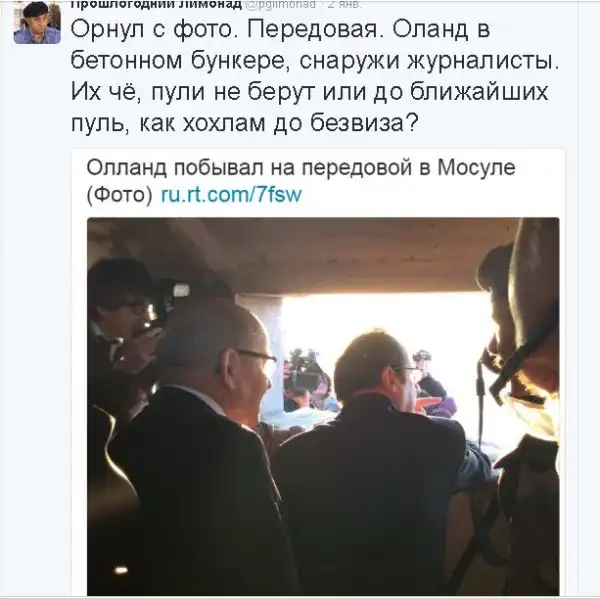Click the main tweet text starting with Орнул
The height and width of the screenshot is (599, 600).
tap(315, 77)
